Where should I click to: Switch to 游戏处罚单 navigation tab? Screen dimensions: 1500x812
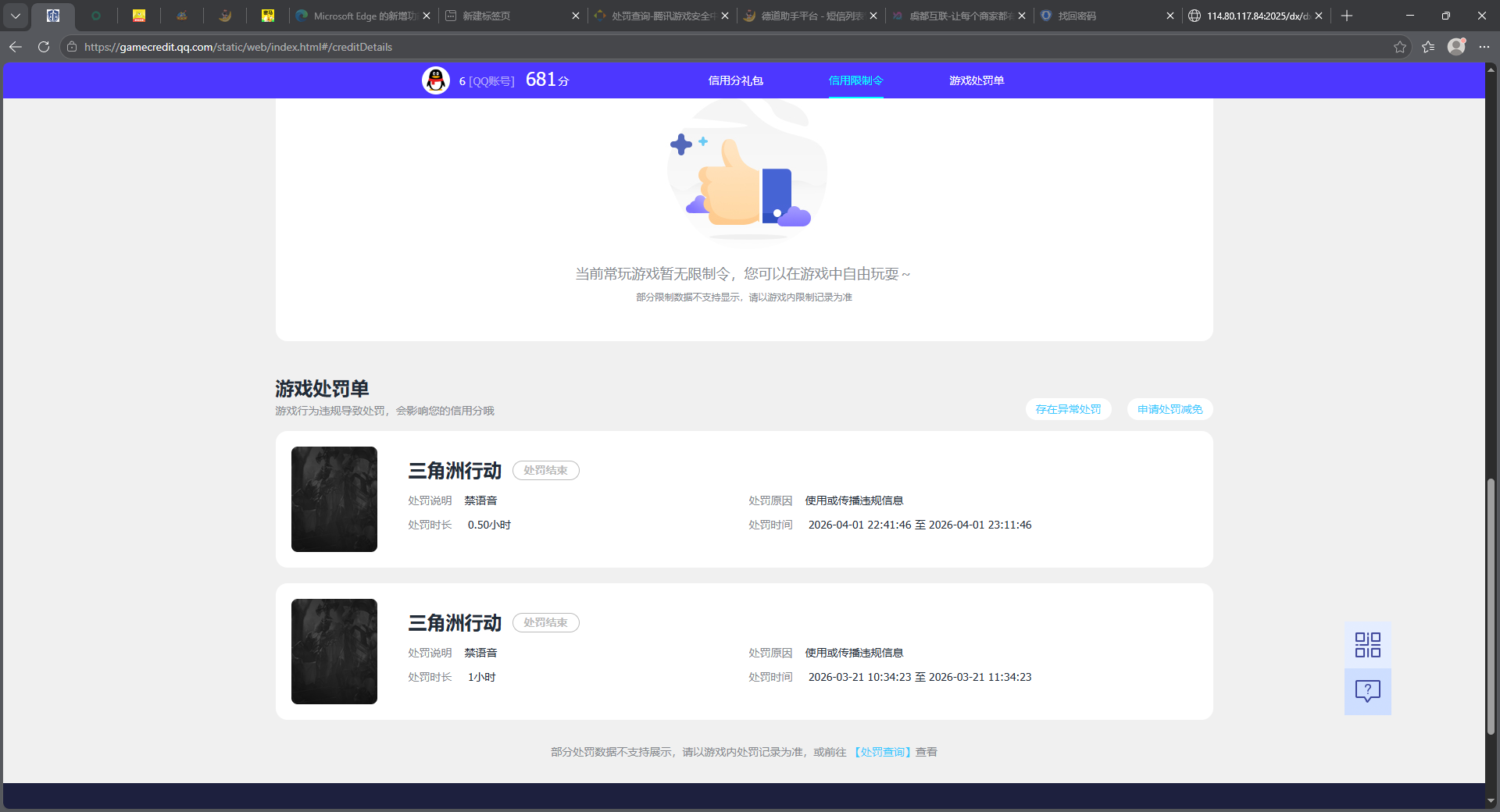tap(977, 80)
